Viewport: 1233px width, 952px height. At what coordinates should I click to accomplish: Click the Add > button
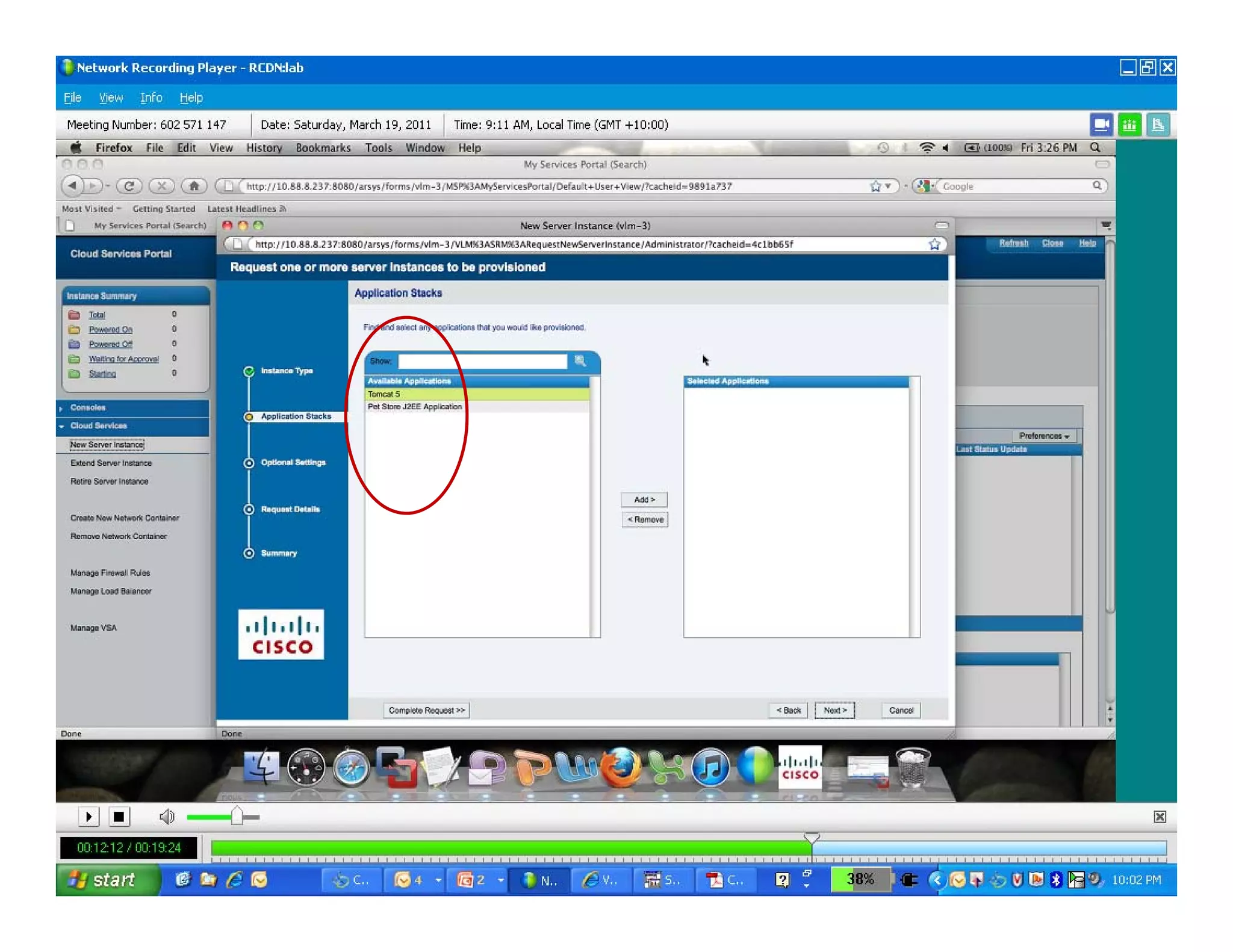point(644,499)
